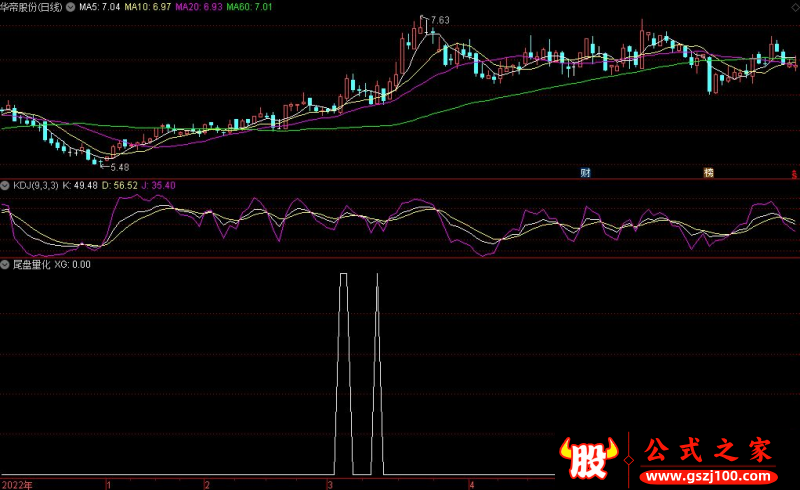
Task: Click the month 3 marker on time axis
Action: [329, 484]
